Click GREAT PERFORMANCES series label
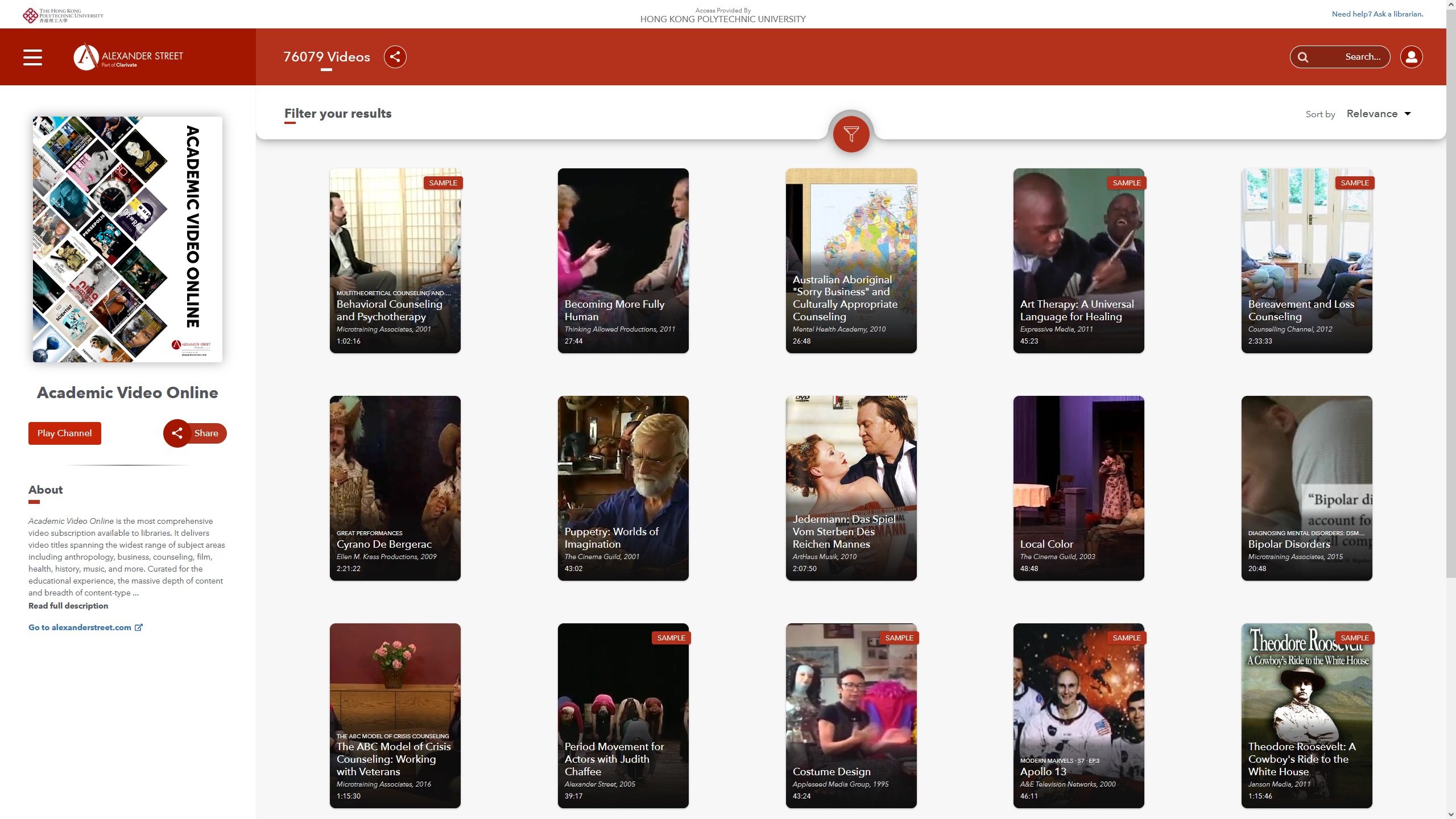This screenshot has height=819, width=1456. point(370,533)
